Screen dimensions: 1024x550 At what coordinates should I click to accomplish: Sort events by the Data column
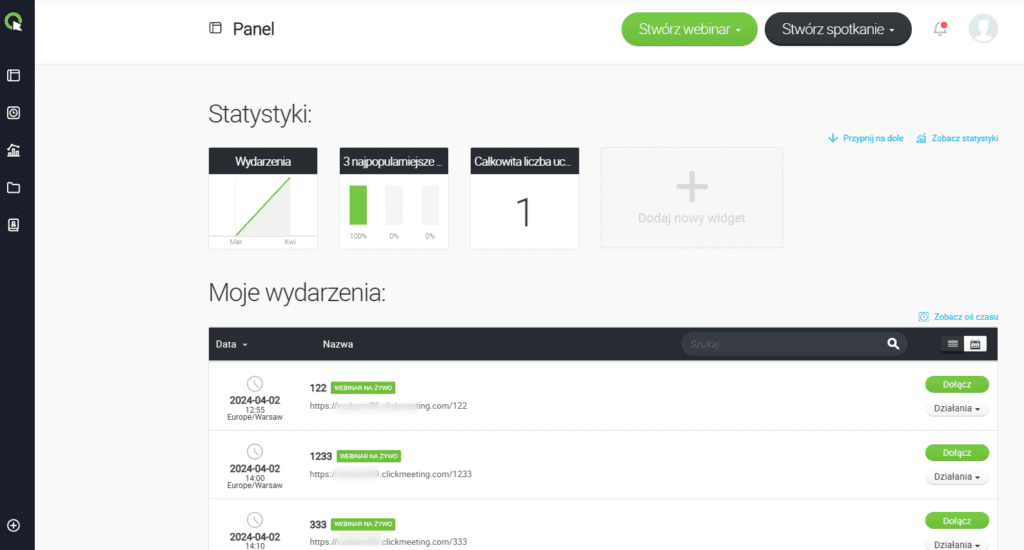click(x=231, y=344)
